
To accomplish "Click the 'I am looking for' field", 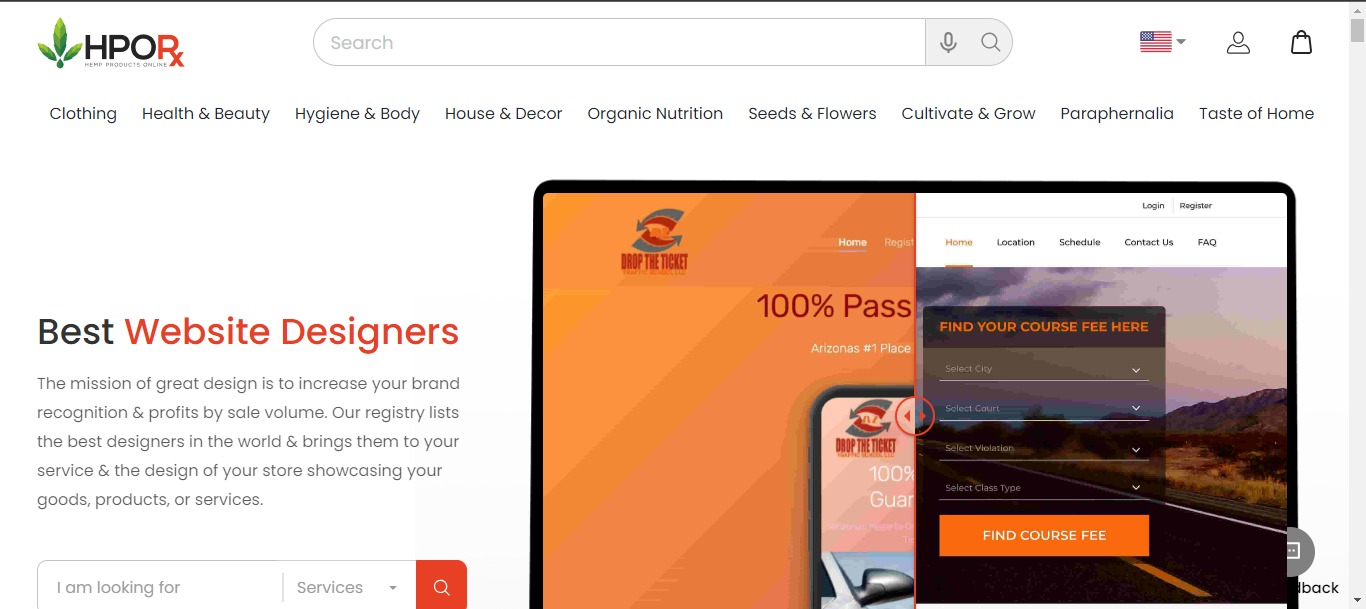I will [x=160, y=588].
